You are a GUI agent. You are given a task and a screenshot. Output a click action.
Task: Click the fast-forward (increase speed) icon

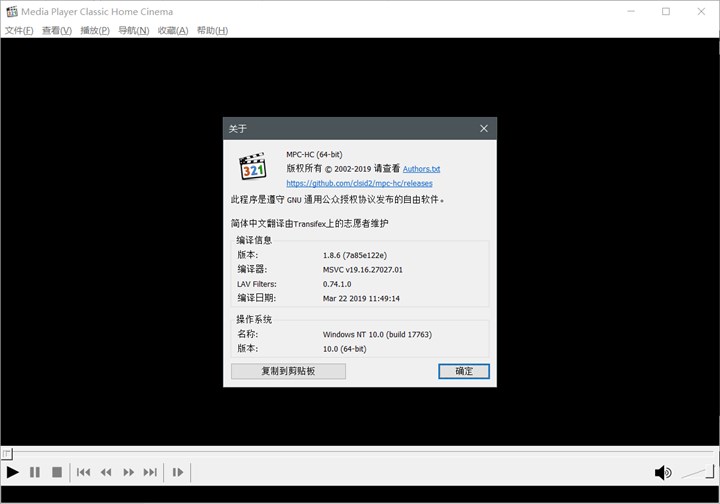tap(129, 472)
